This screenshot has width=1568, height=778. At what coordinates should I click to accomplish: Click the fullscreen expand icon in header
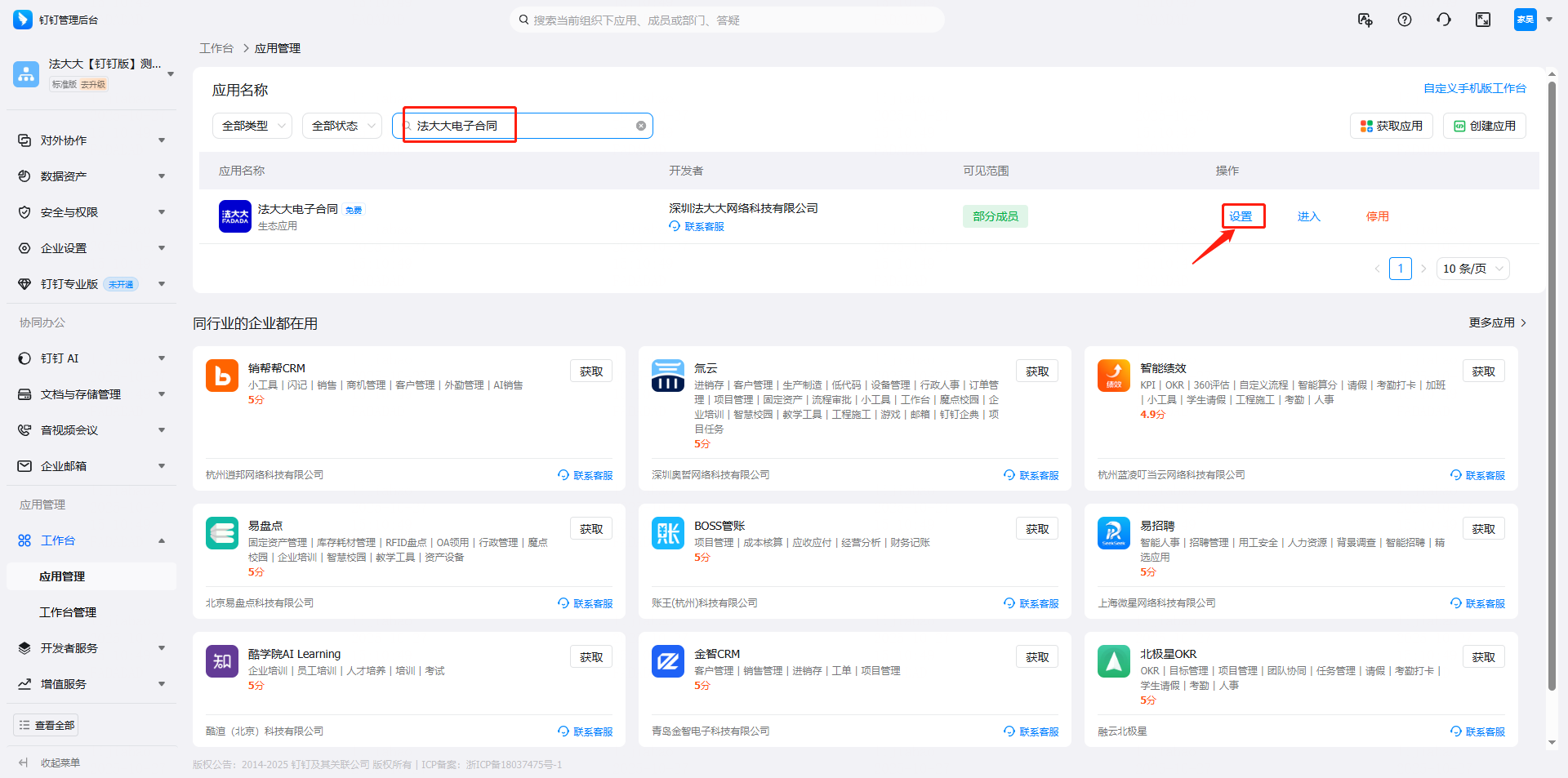(x=1483, y=20)
